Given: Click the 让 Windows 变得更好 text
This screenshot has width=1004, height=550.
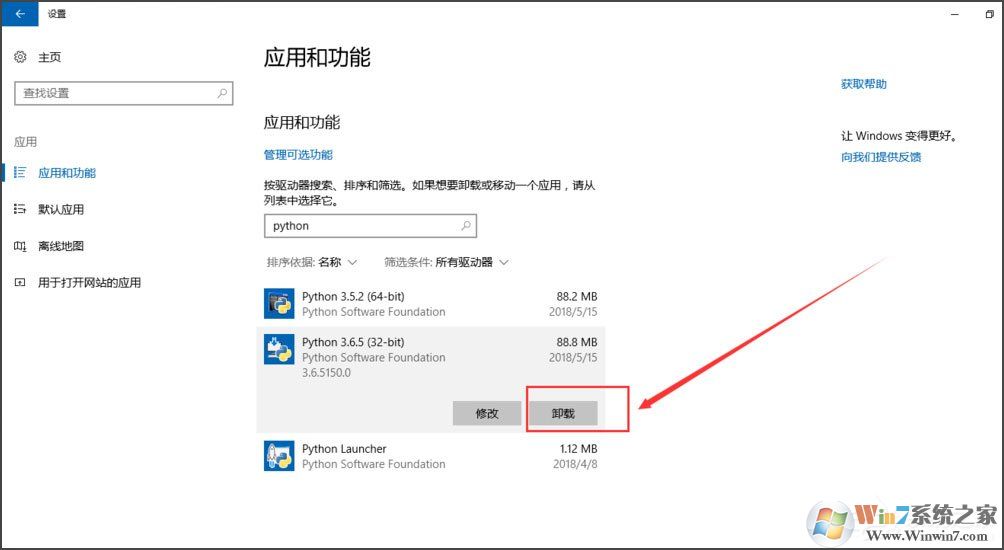Looking at the screenshot, I should click(899, 136).
